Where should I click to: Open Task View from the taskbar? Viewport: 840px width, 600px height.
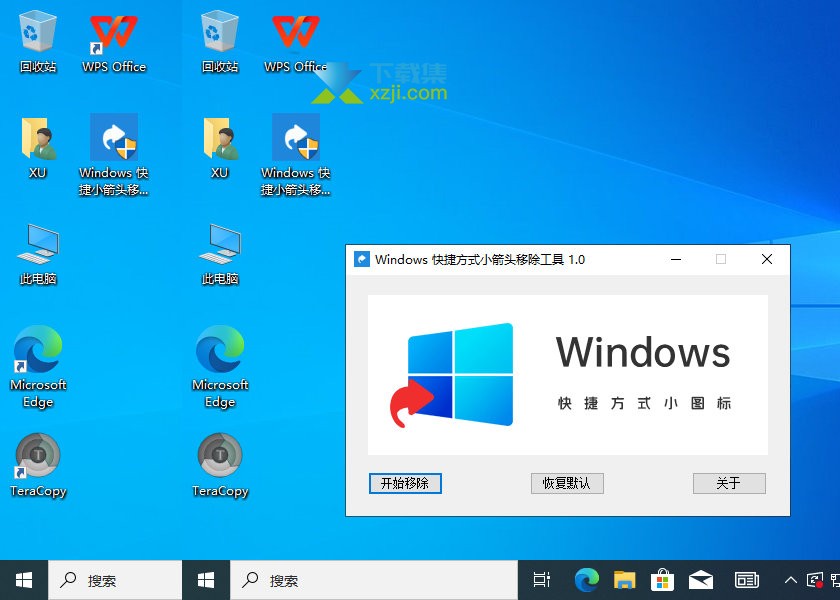[542, 580]
